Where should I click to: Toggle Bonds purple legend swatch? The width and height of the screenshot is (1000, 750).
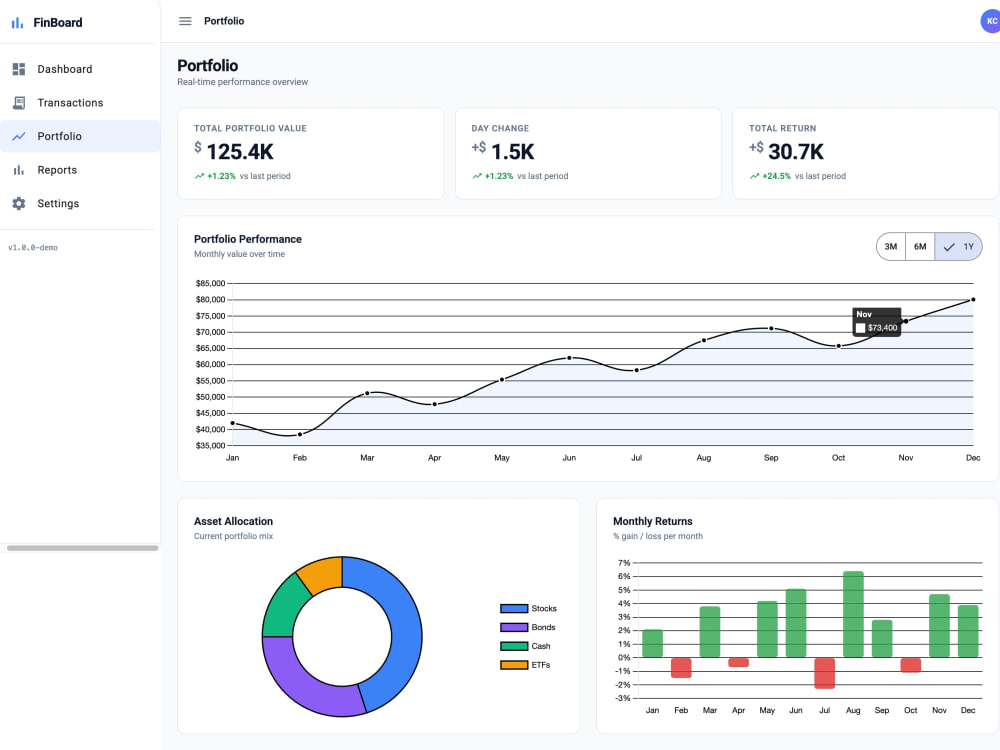(x=514, y=627)
